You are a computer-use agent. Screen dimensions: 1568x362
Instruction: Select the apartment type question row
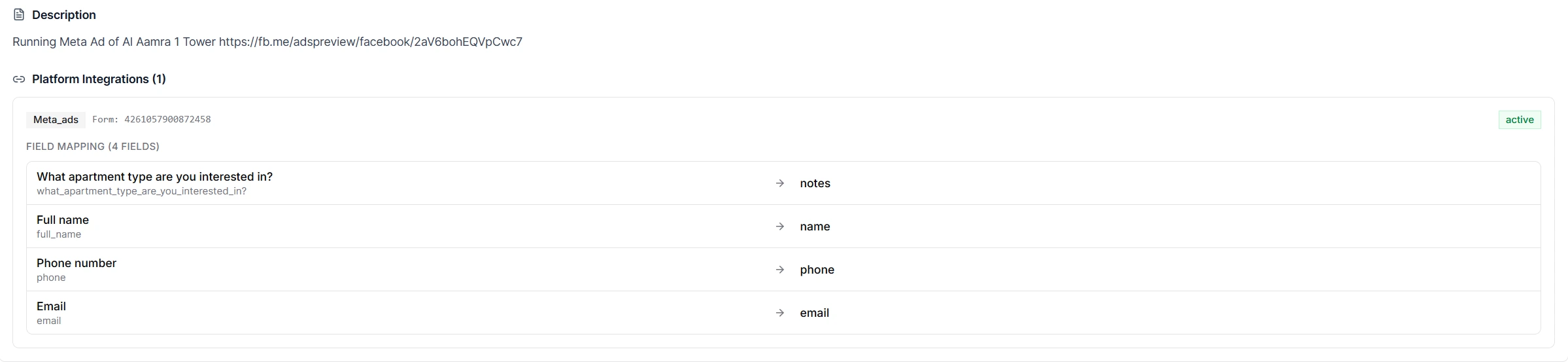point(783,183)
